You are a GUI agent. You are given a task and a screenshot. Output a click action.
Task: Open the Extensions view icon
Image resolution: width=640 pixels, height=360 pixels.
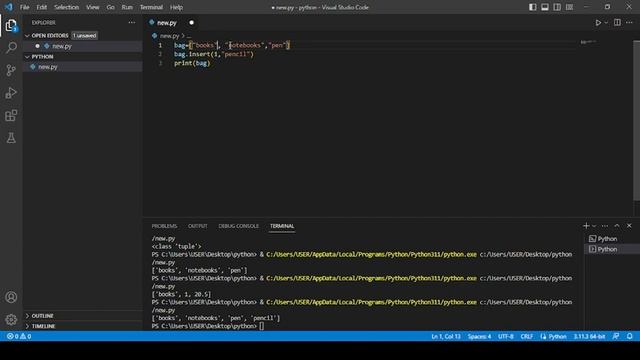[x=11, y=116]
